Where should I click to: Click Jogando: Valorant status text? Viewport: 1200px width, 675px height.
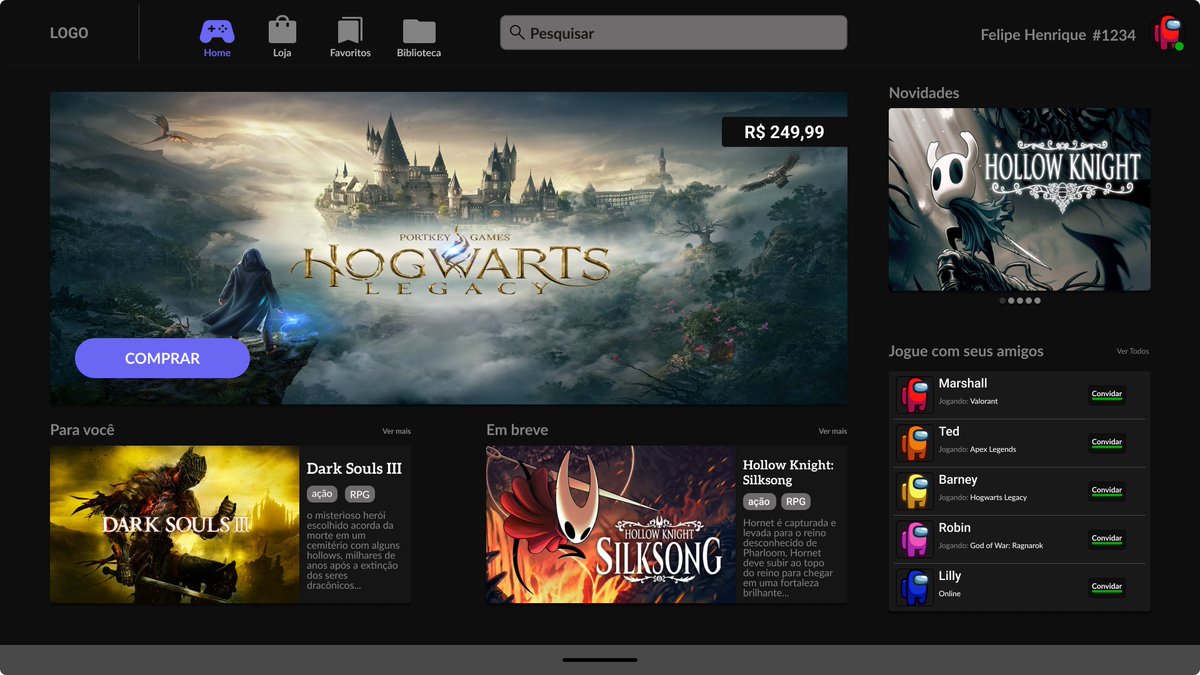[x=968, y=401]
